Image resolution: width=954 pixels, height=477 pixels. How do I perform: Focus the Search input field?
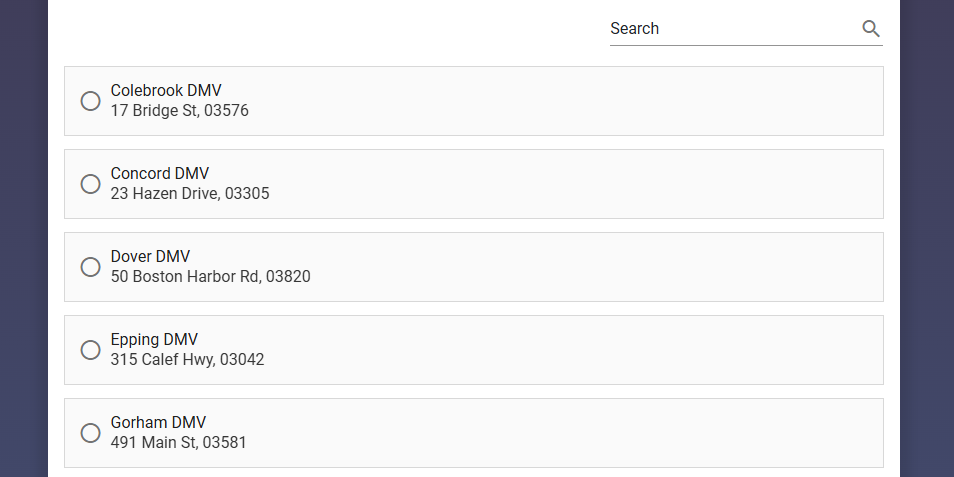734,29
